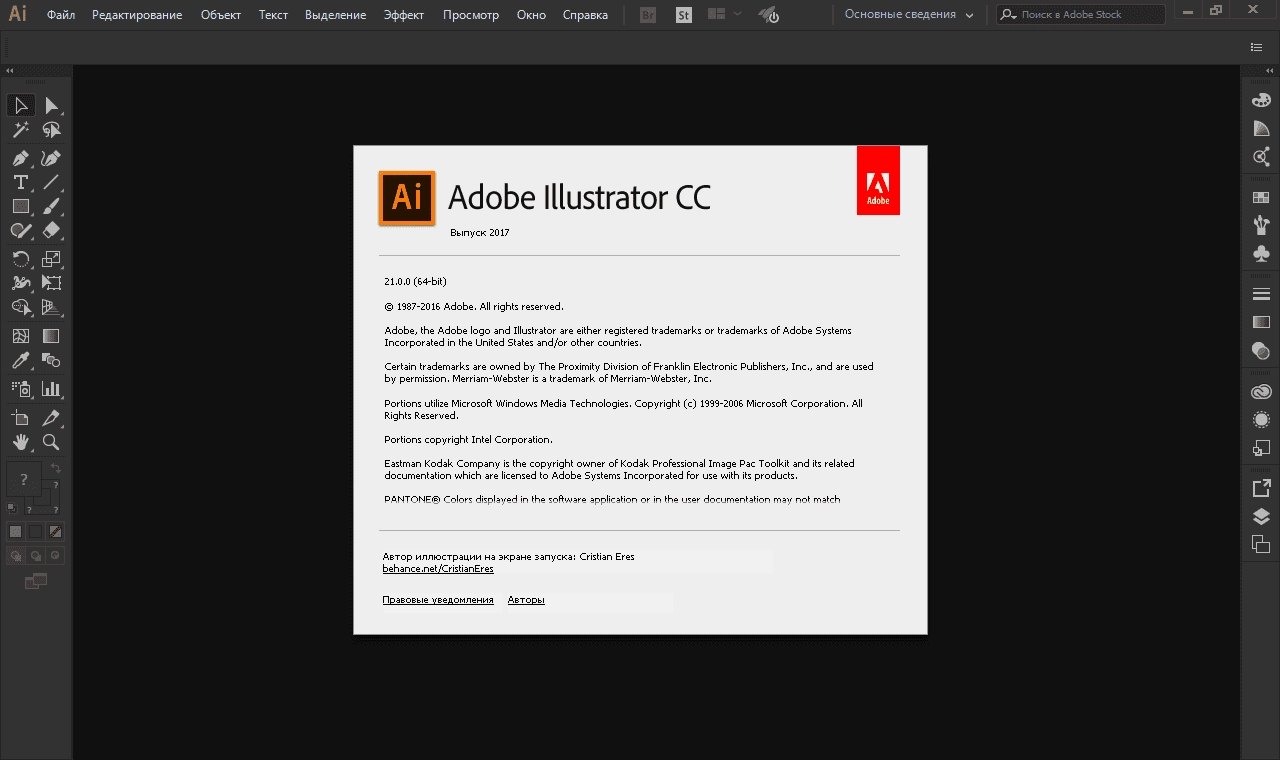Open the Просмотр menu

pos(471,15)
